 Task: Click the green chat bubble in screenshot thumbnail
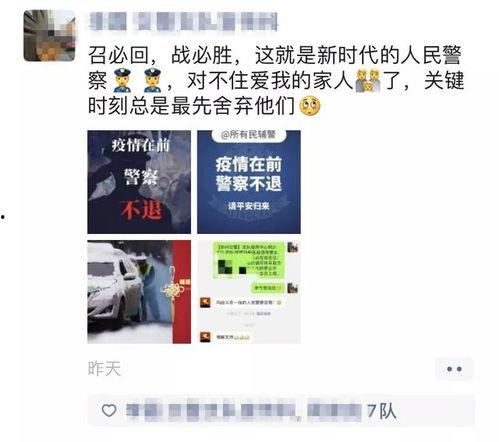(x=249, y=260)
